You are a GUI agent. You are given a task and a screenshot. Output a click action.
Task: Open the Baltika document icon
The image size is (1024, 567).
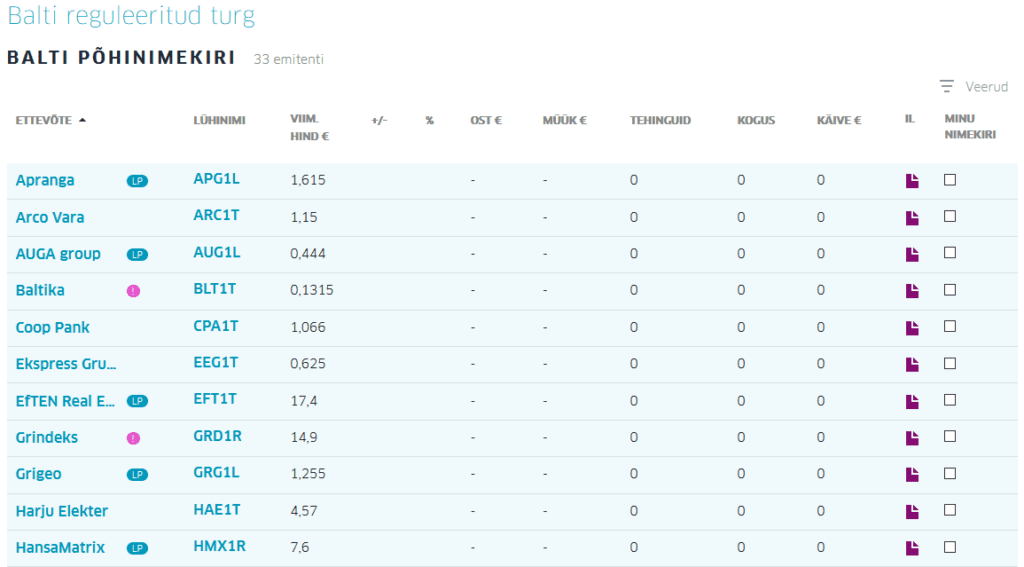point(912,291)
